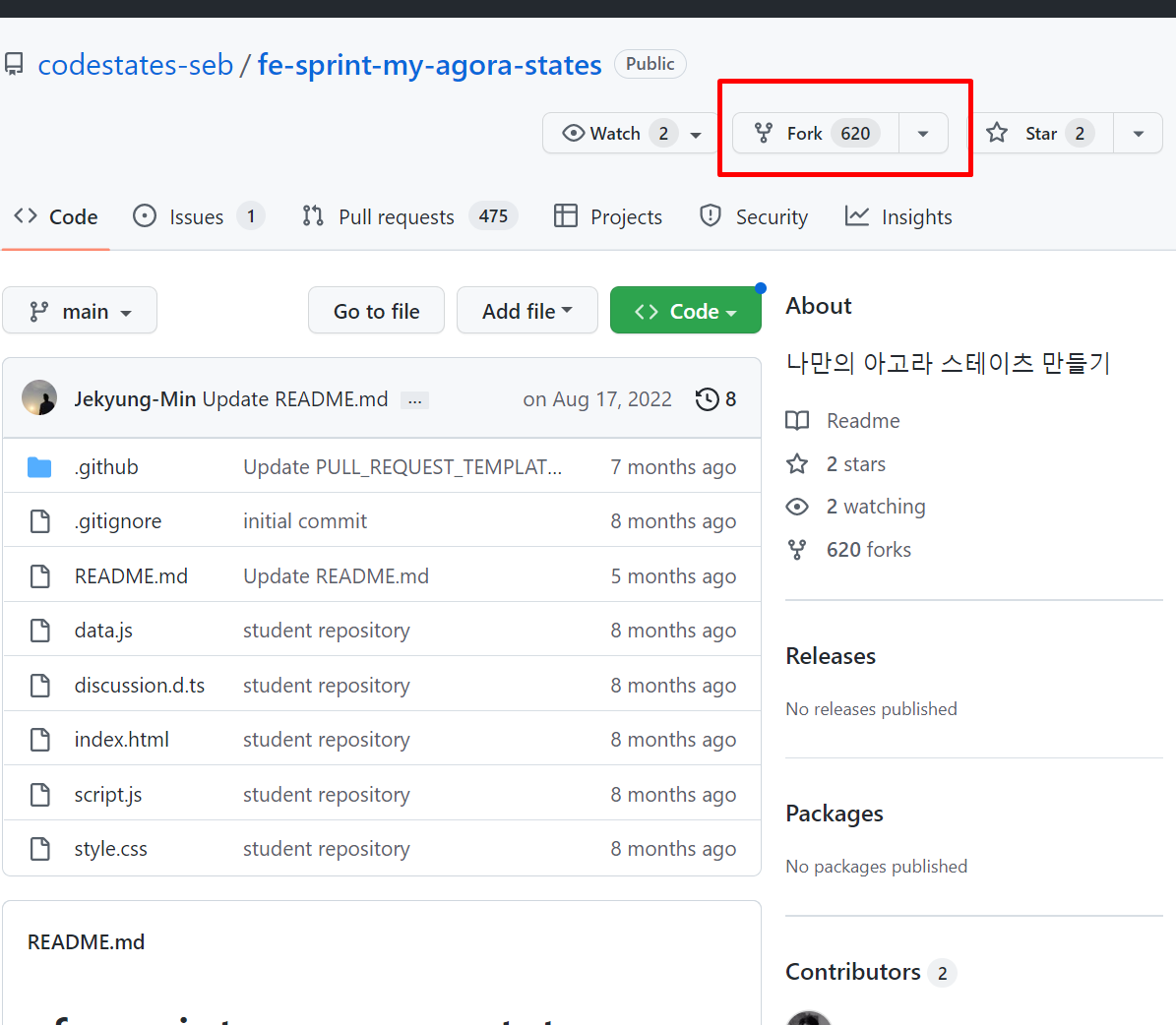
Task: Expand the Star lists dropdown arrow
Action: [x=1138, y=134]
